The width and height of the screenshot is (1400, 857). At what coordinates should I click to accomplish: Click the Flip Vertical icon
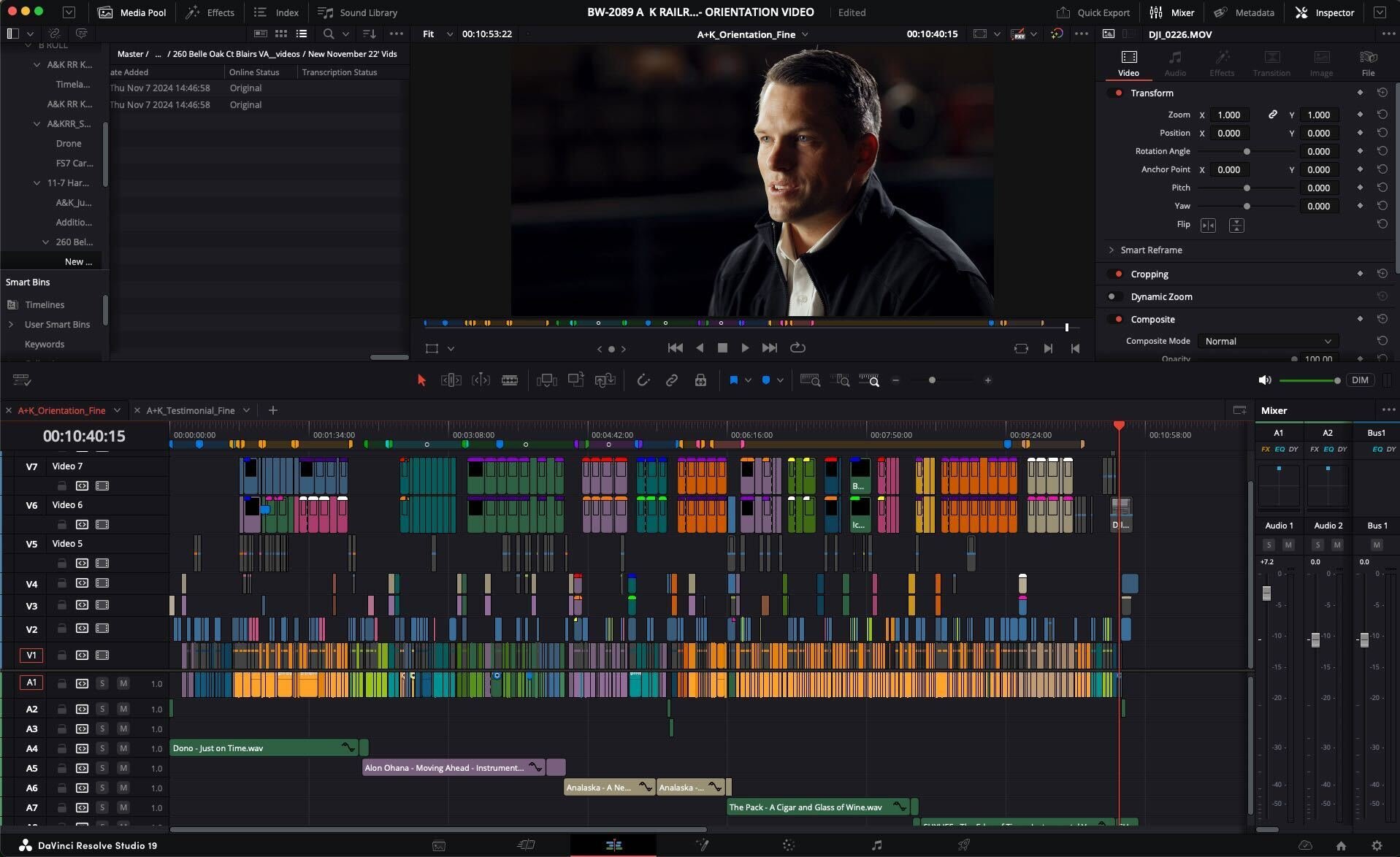click(1236, 226)
